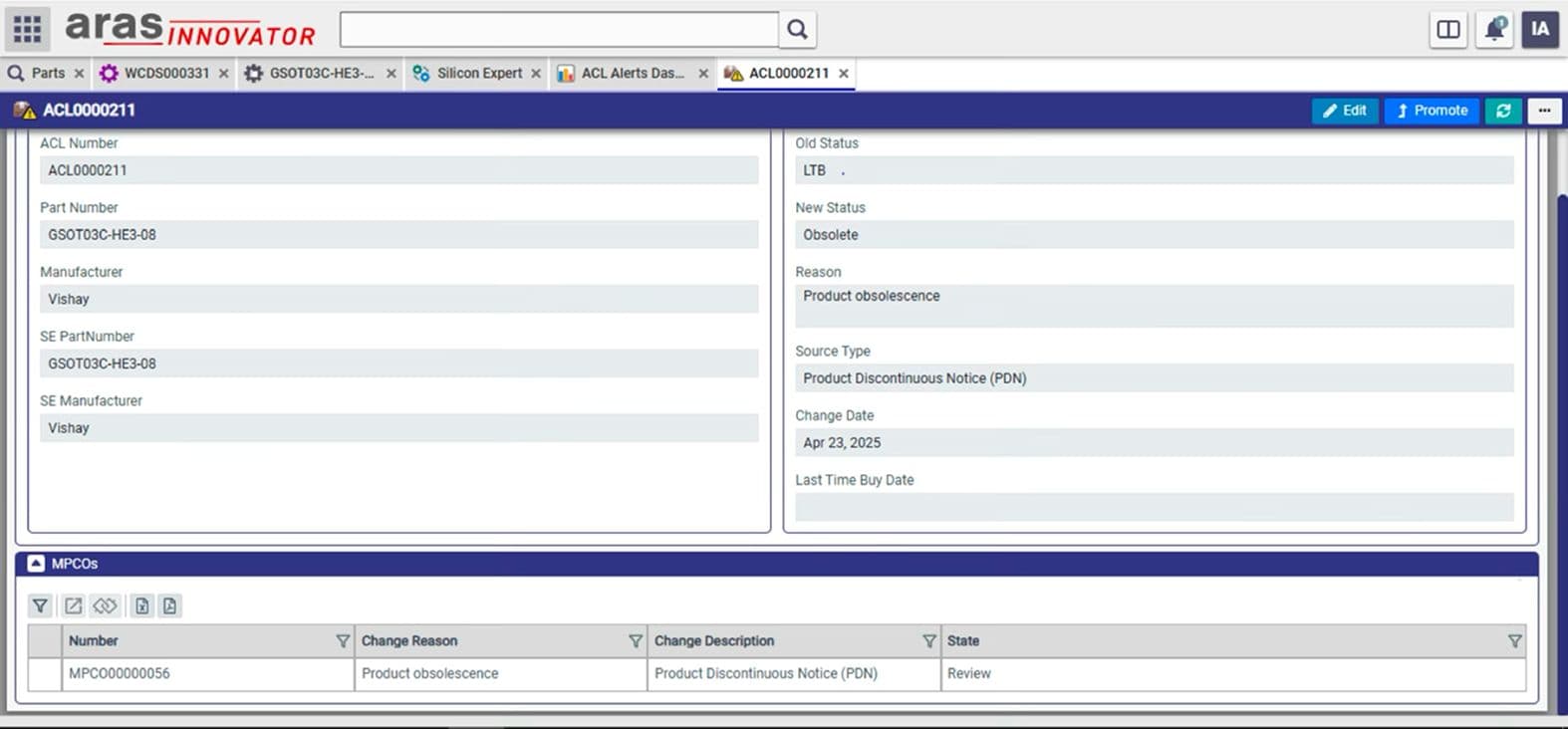
Task: Open filter for State column
Action: (1514, 641)
